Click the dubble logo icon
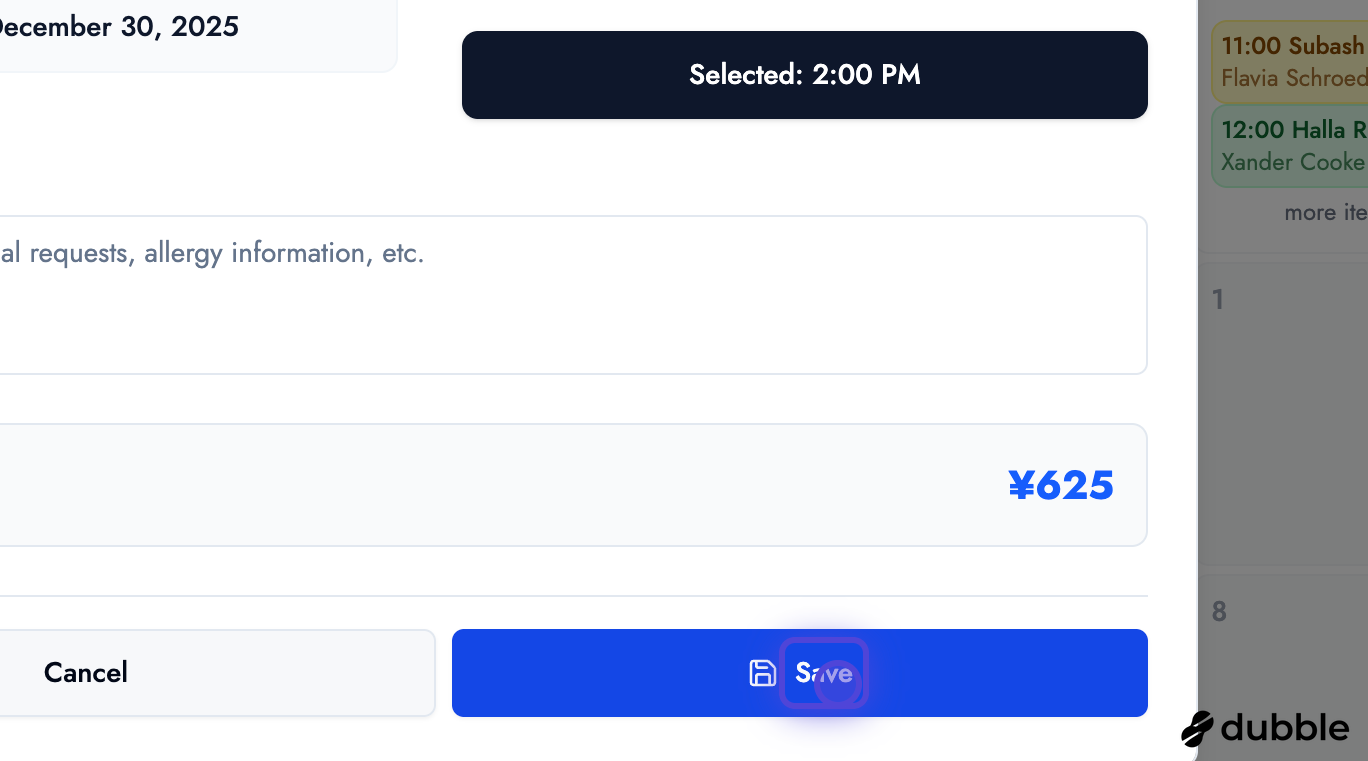This screenshot has height=761, width=1368. (x=1197, y=729)
